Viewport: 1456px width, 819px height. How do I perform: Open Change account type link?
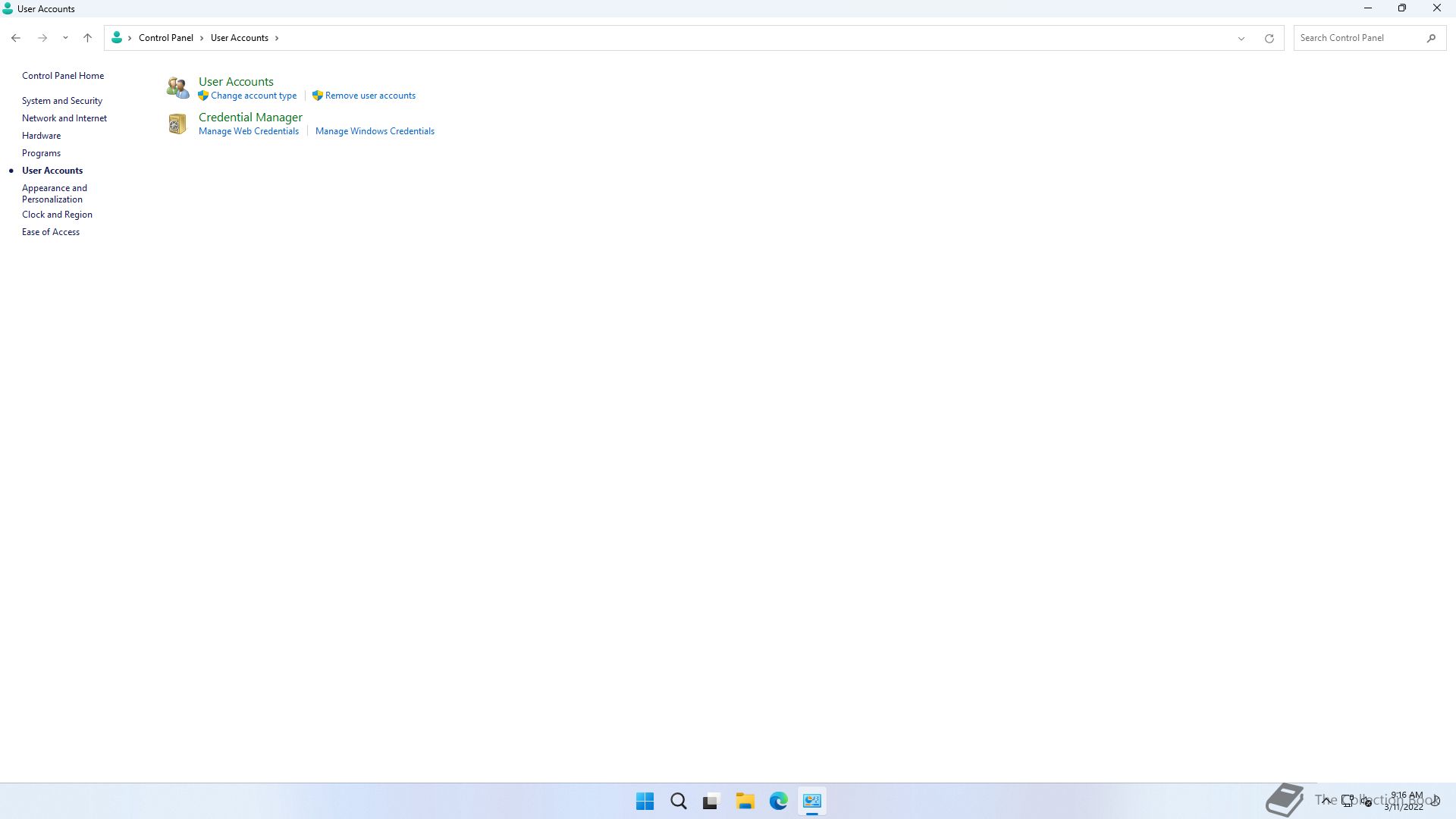pyautogui.click(x=253, y=96)
